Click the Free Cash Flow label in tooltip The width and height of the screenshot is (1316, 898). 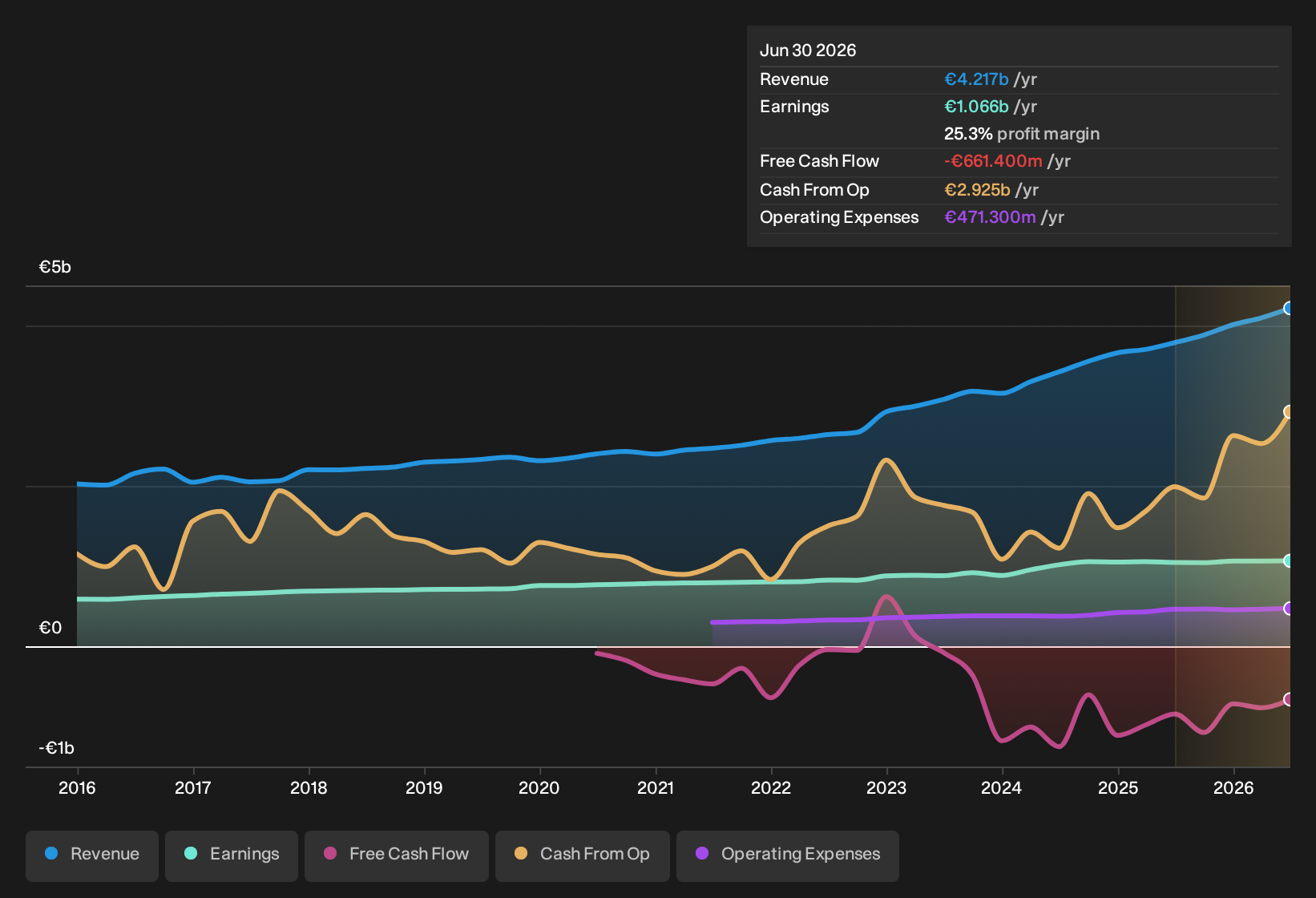click(x=819, y=161)
